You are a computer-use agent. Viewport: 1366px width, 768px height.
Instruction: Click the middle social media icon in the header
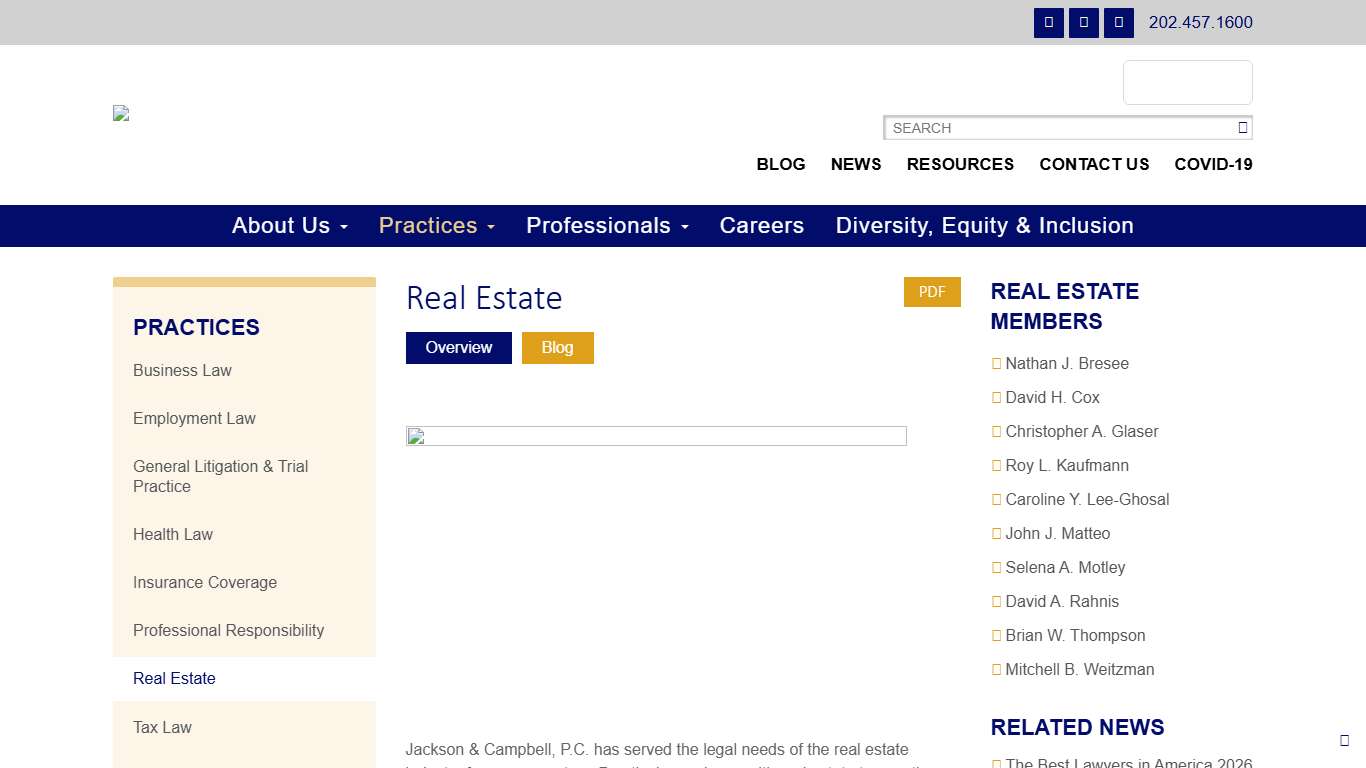(1083, 22)
